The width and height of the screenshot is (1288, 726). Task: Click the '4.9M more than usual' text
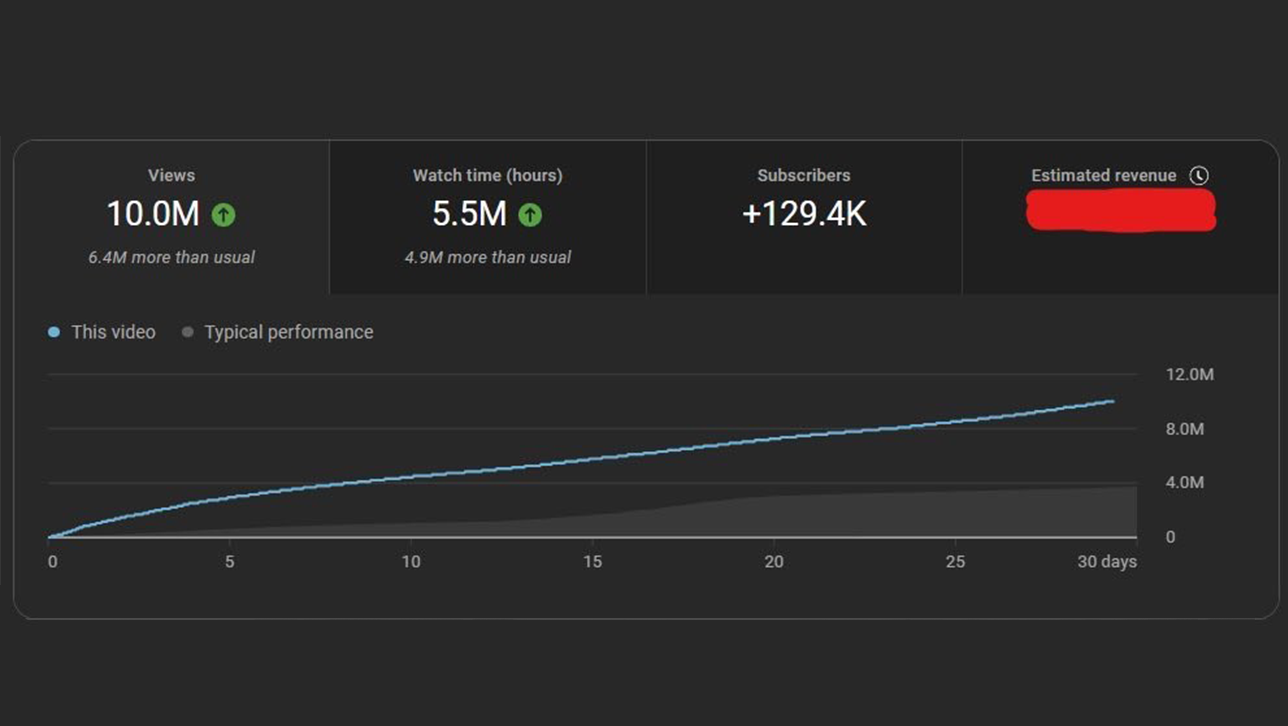pyautogui.click(x=488, y=257)
